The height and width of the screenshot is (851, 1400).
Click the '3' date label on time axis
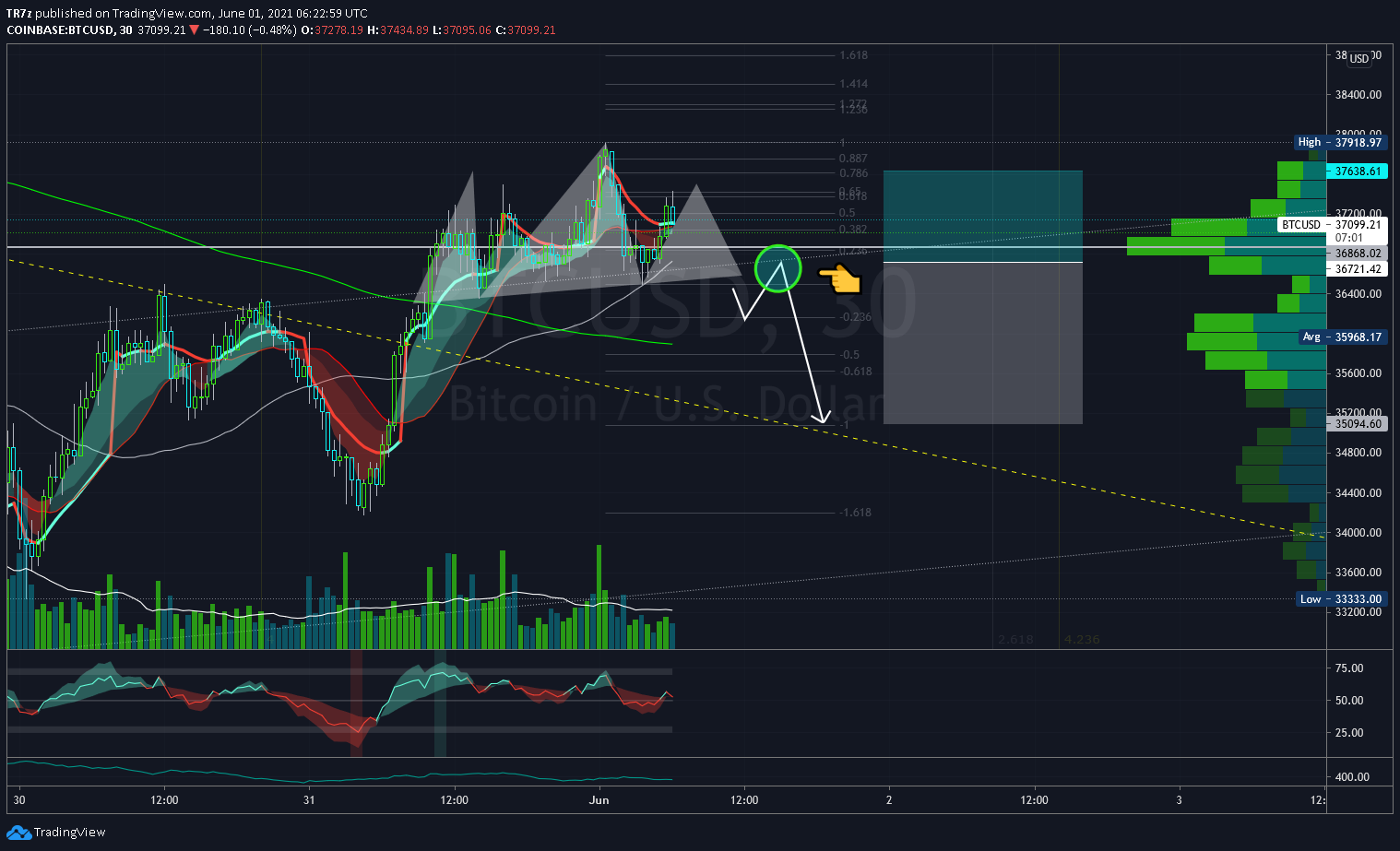1180,800
